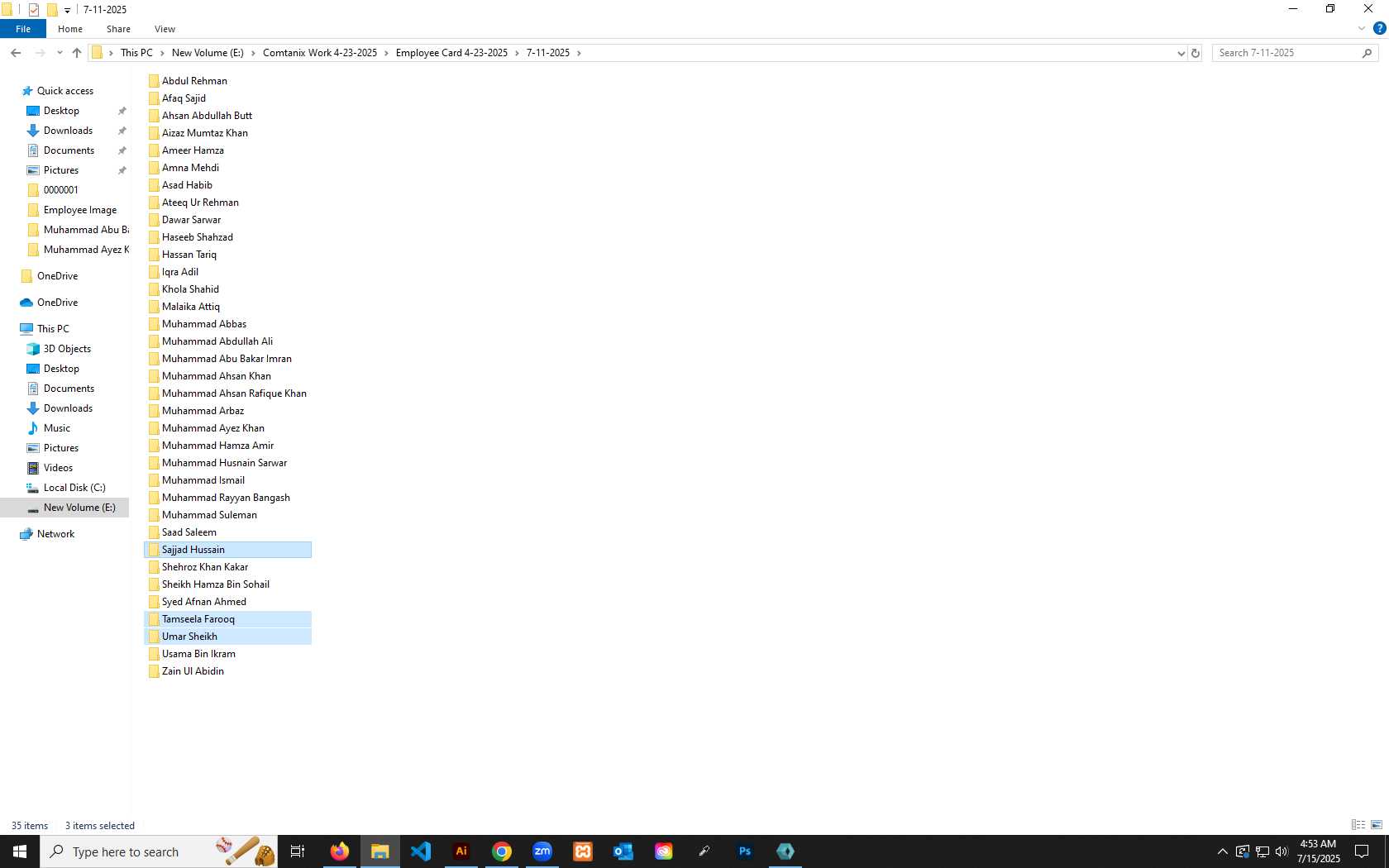The image size is (1389, 868).
Task: Open XAMPP from the taskbar
Action: tap(583, 851)
